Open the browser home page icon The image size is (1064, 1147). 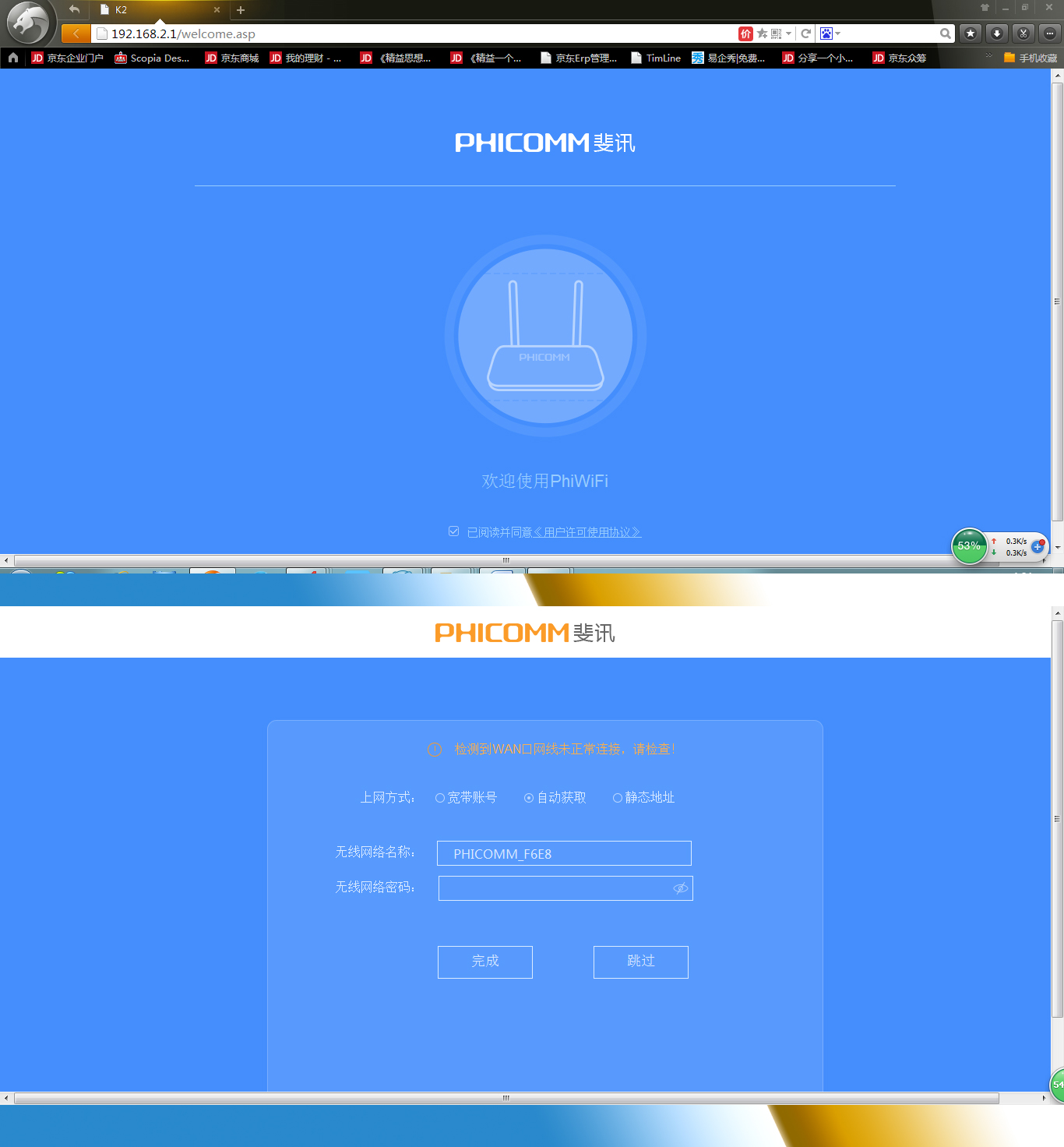pos(13,58)
